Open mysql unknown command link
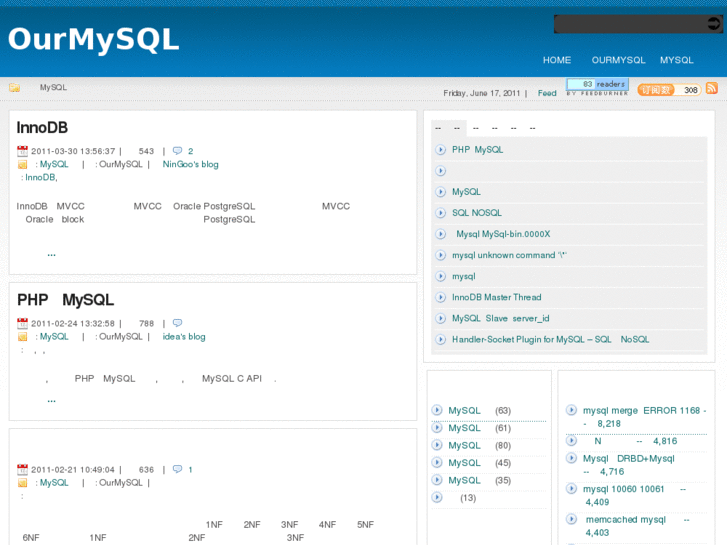Image resolution: width=727 pixels, height=545 pixels. tap(509, 255)
